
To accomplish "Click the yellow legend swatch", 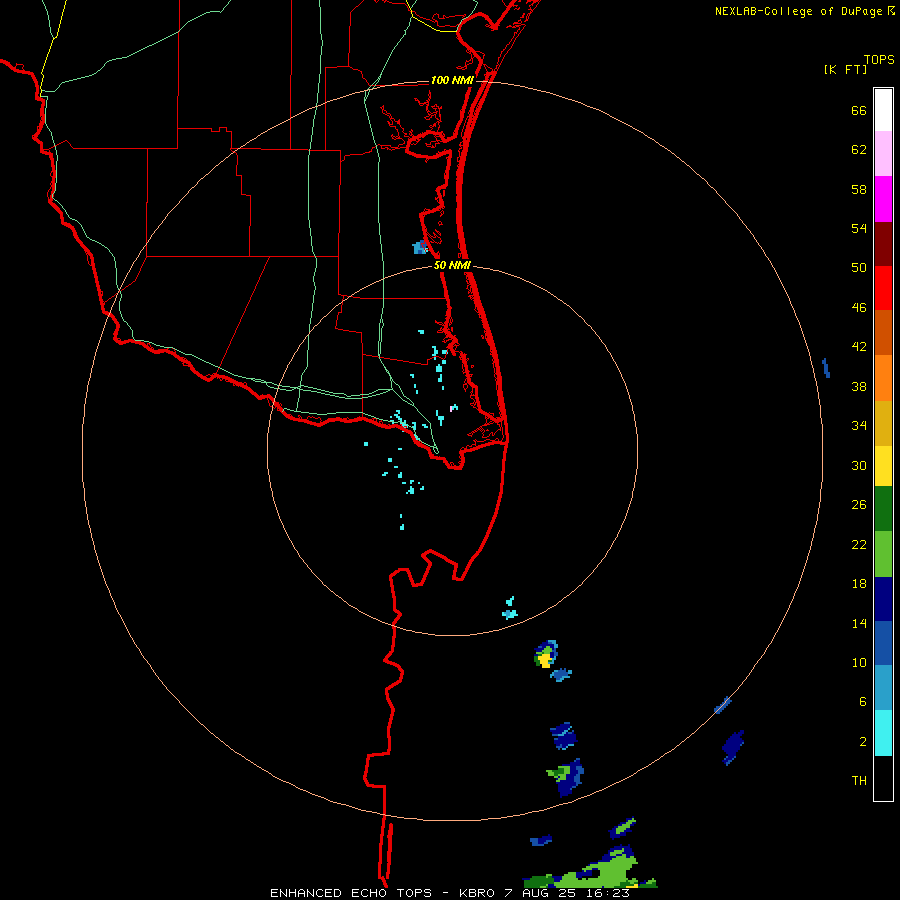I will pos(883,466).
